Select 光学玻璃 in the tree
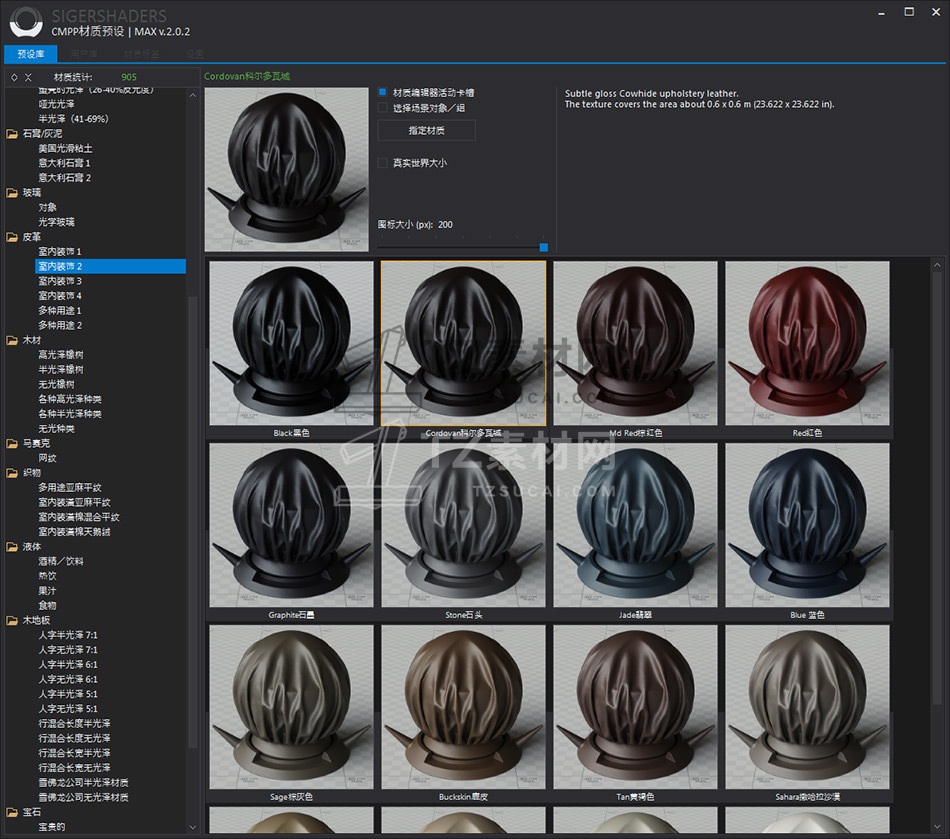Viewport: 950px width, 839px height. [56, 222]
